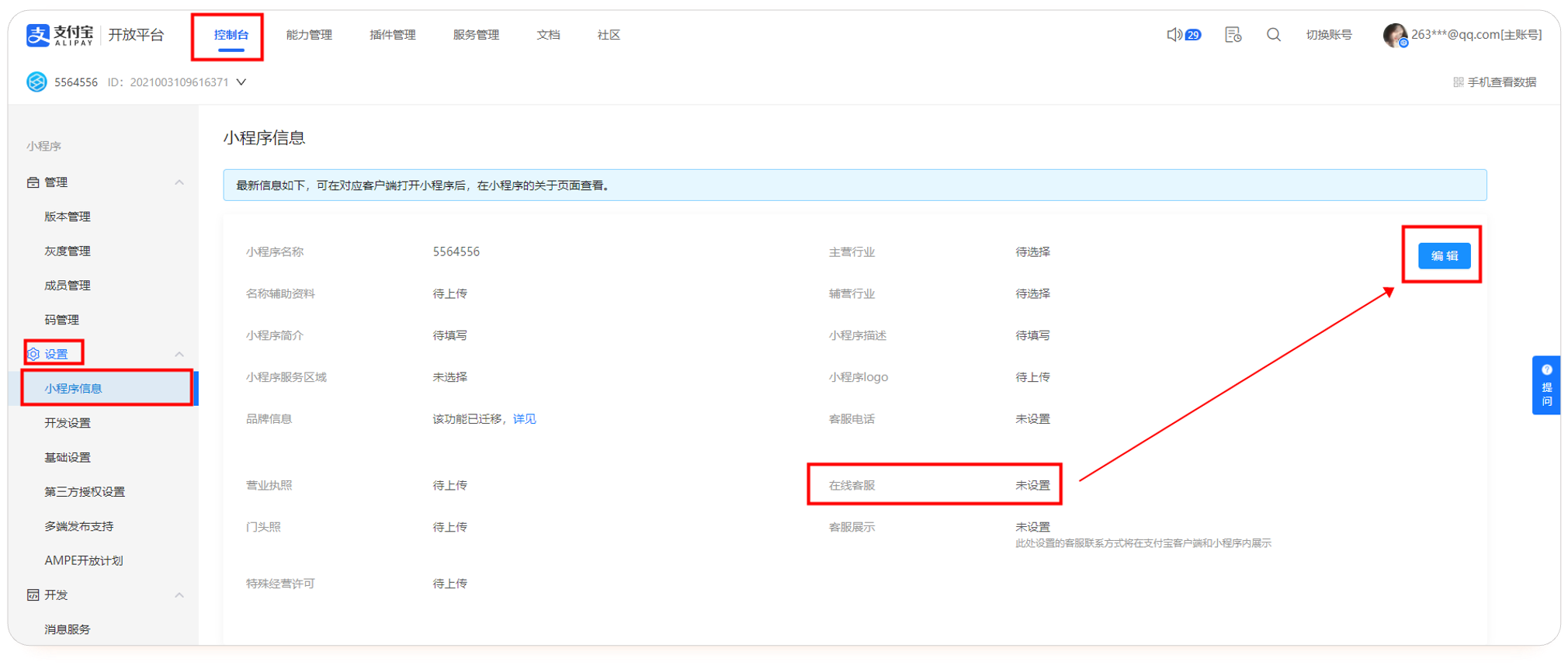The width and height of the screenshot is (1568, 669).
Task: Click the 设置 gear icon in sidebar
Action: click(x=33, y=354)
